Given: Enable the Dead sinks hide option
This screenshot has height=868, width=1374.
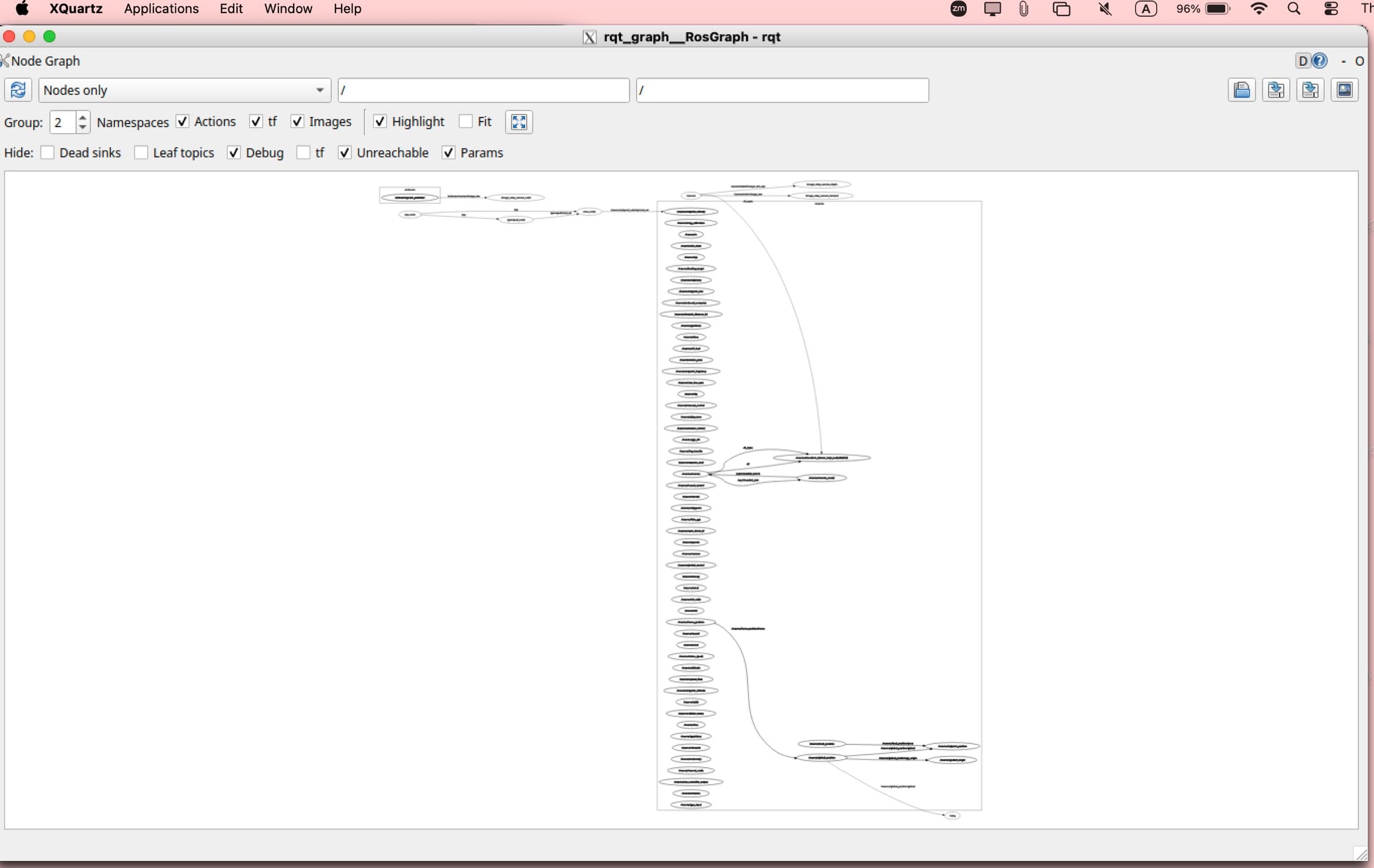Looking at the screenshot, I should (48, 152).
